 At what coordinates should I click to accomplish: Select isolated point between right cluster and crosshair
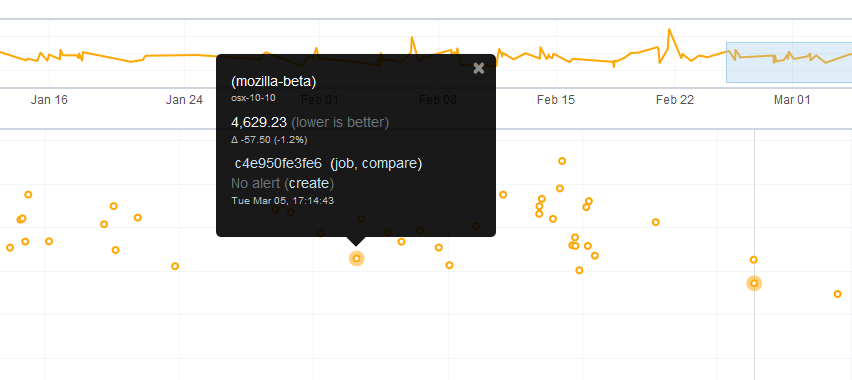coord(656,222)
